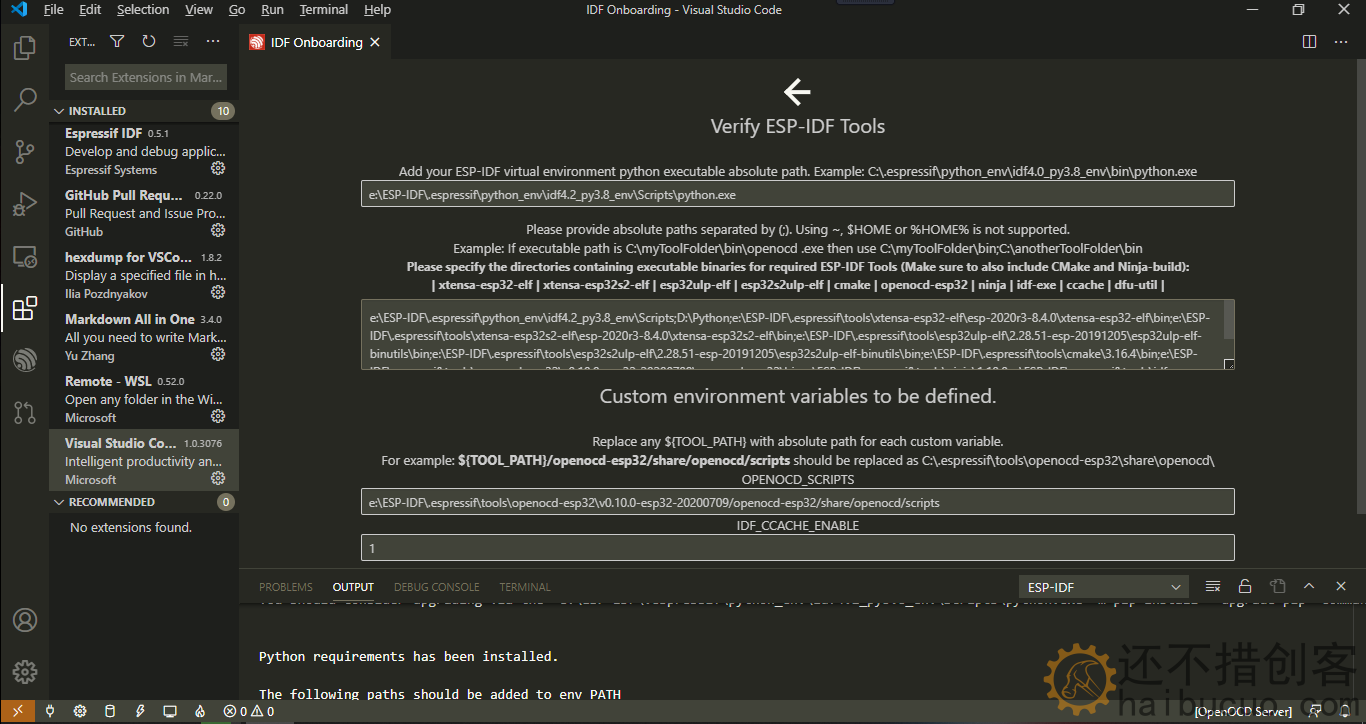Close the bottom panel
This screenshot has width=1366, height=724.
(x=1341, y=587)
